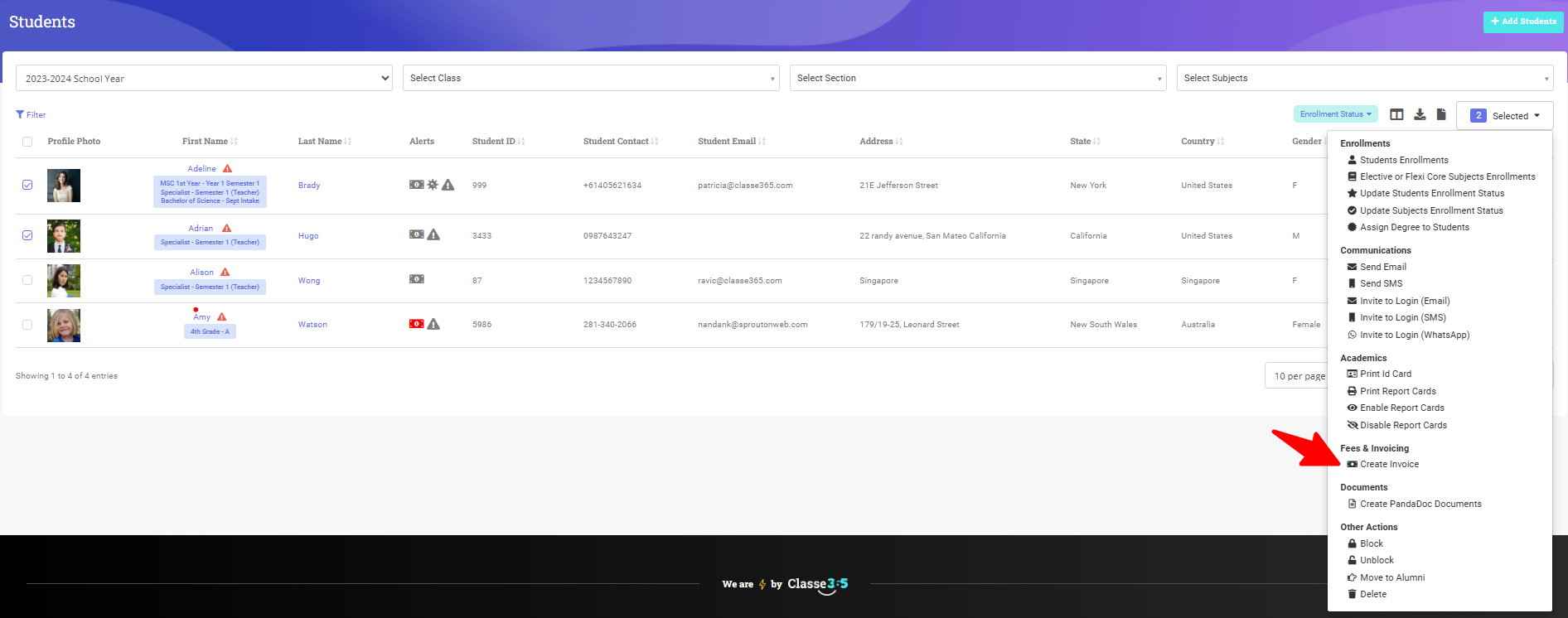
Task: Toggle the select-all checkbox in table header
Action: (27, 142)
